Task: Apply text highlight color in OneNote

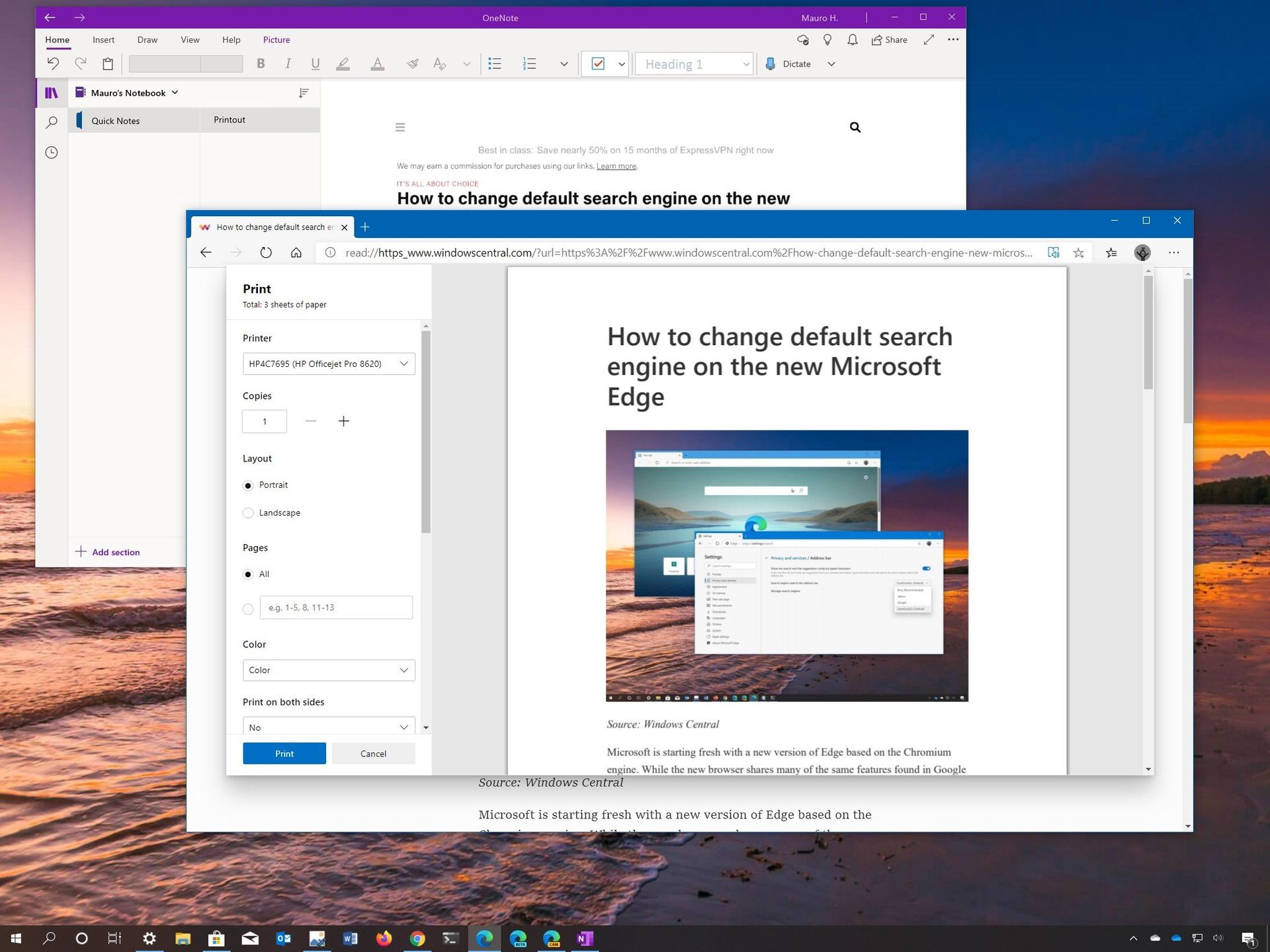Action: point(343,63)
